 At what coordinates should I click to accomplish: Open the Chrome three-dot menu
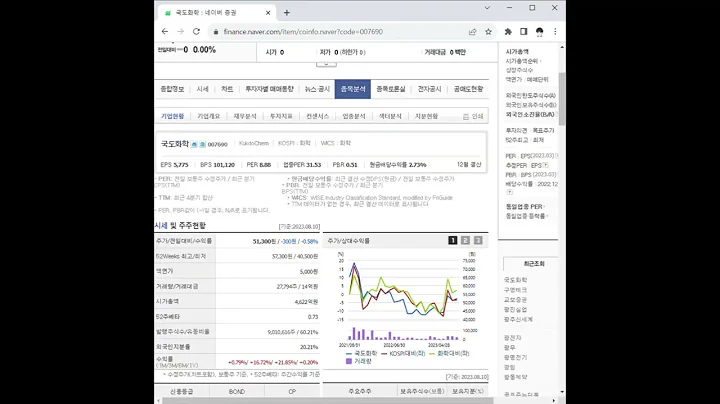point(555,32)
